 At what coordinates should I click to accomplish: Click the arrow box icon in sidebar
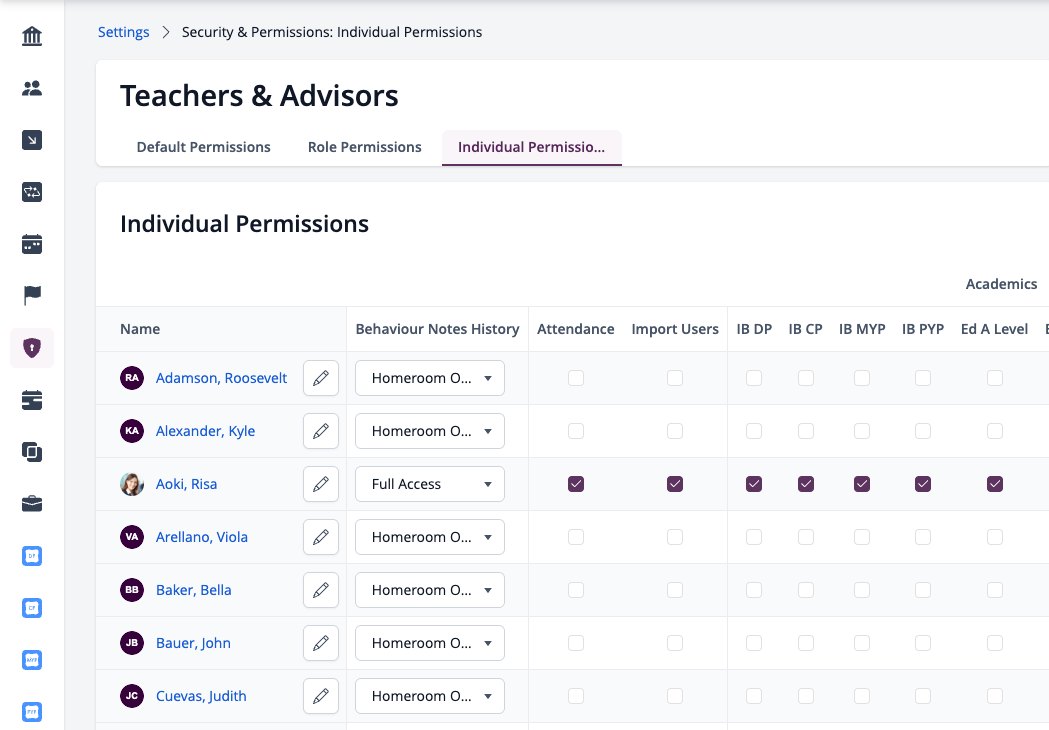tap(31, 140)
